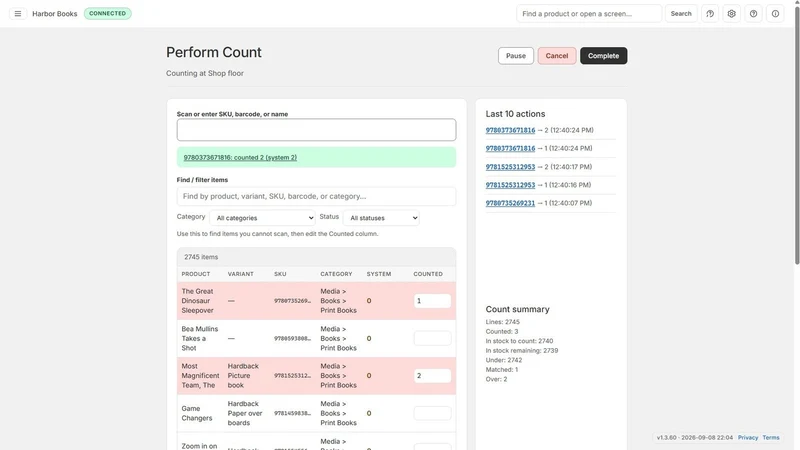This screenshot has width=800, height=450.
Task: Click 'Over: 2' summary line
Action: tap(496, 379)
